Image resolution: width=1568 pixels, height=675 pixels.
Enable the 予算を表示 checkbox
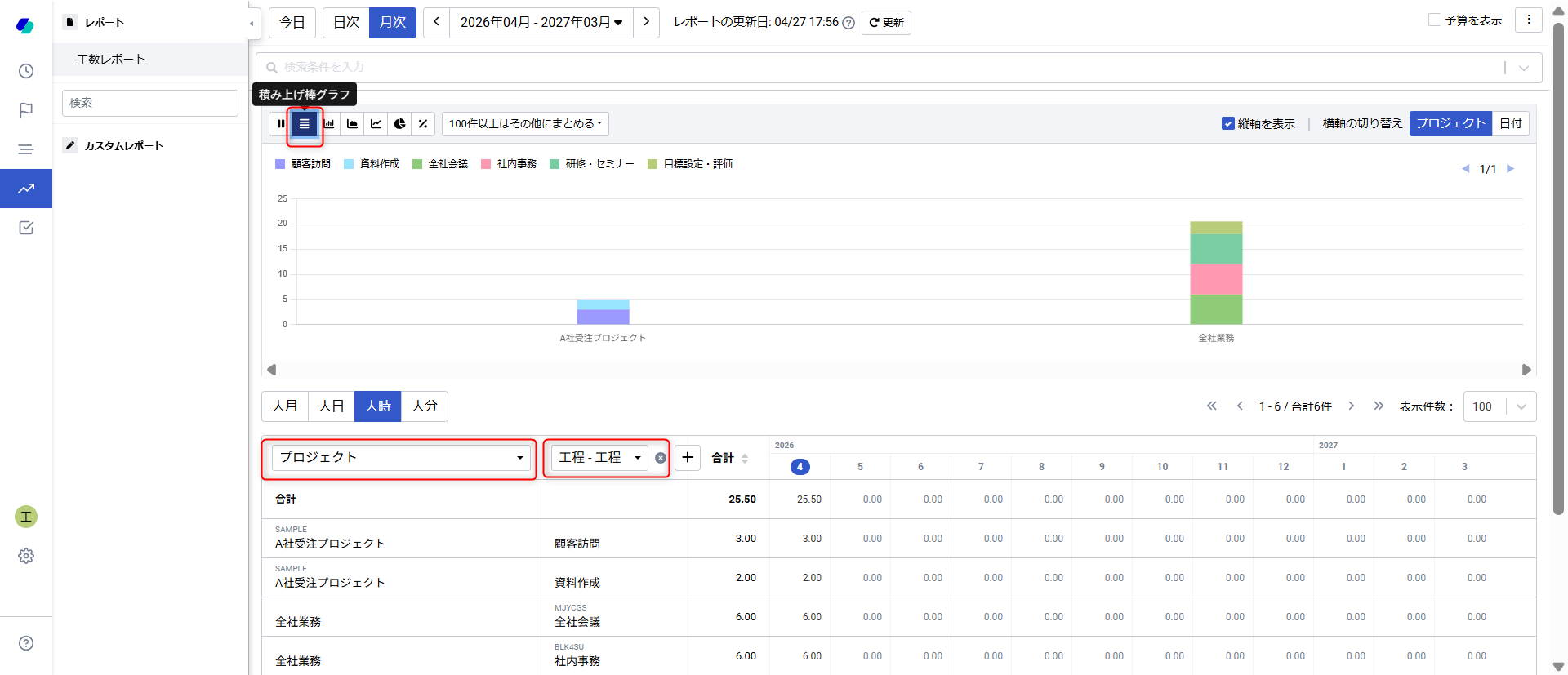[1435, 20]
